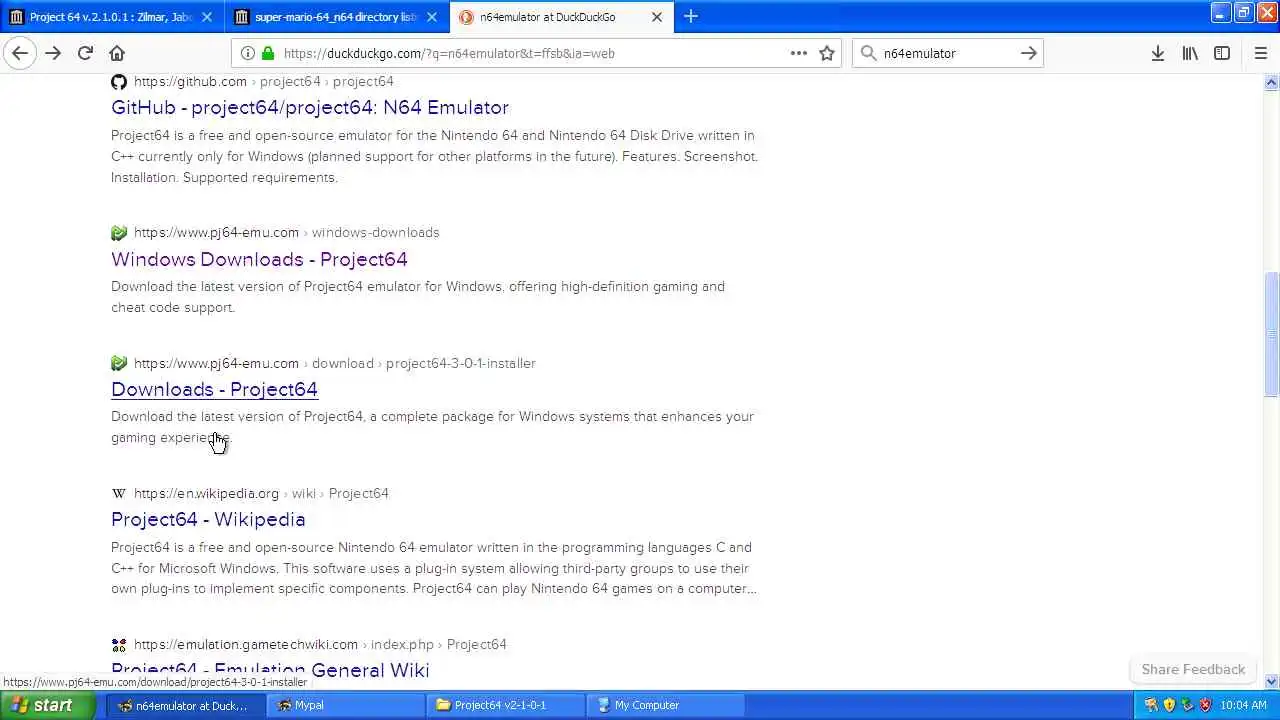Close the n64emulator at DuckDuckGo tab

click(x=657, y=17)
